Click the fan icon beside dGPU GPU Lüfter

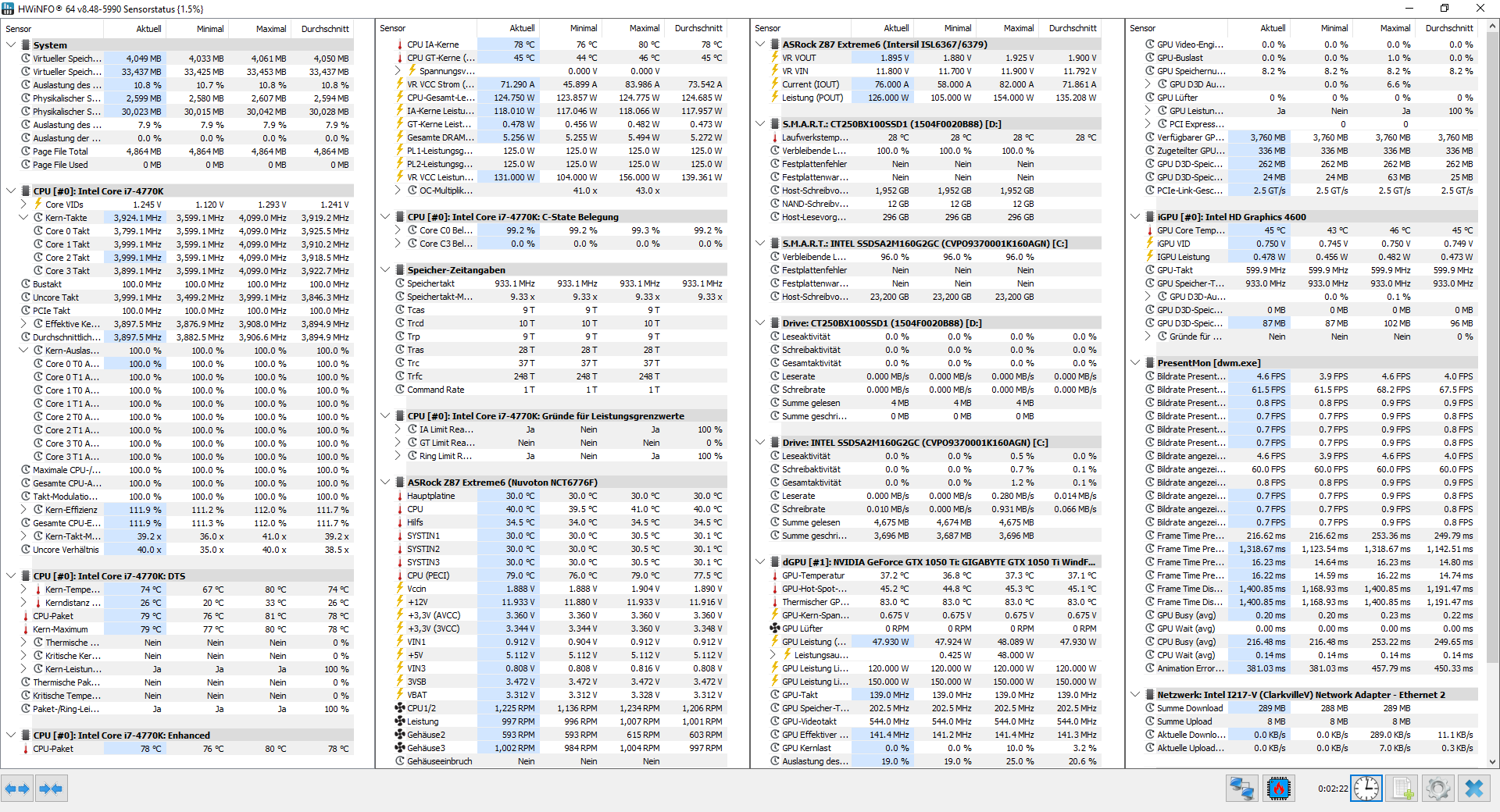pyautogui.click(x=775, y=629)
